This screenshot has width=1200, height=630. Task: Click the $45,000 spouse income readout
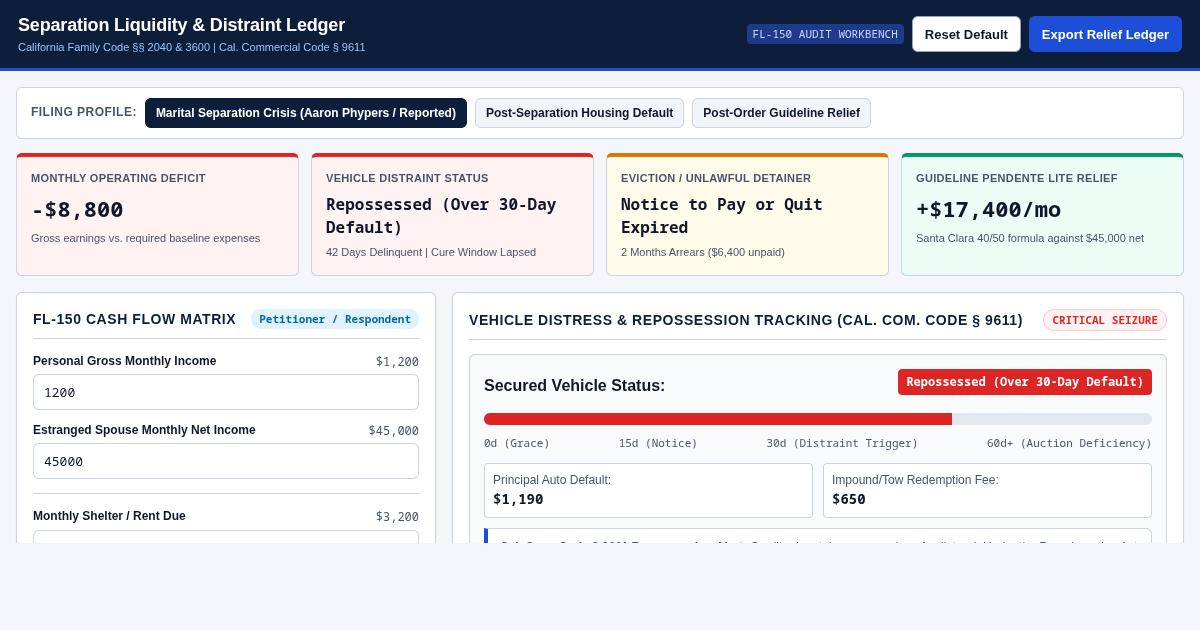(x=393, y=431)
